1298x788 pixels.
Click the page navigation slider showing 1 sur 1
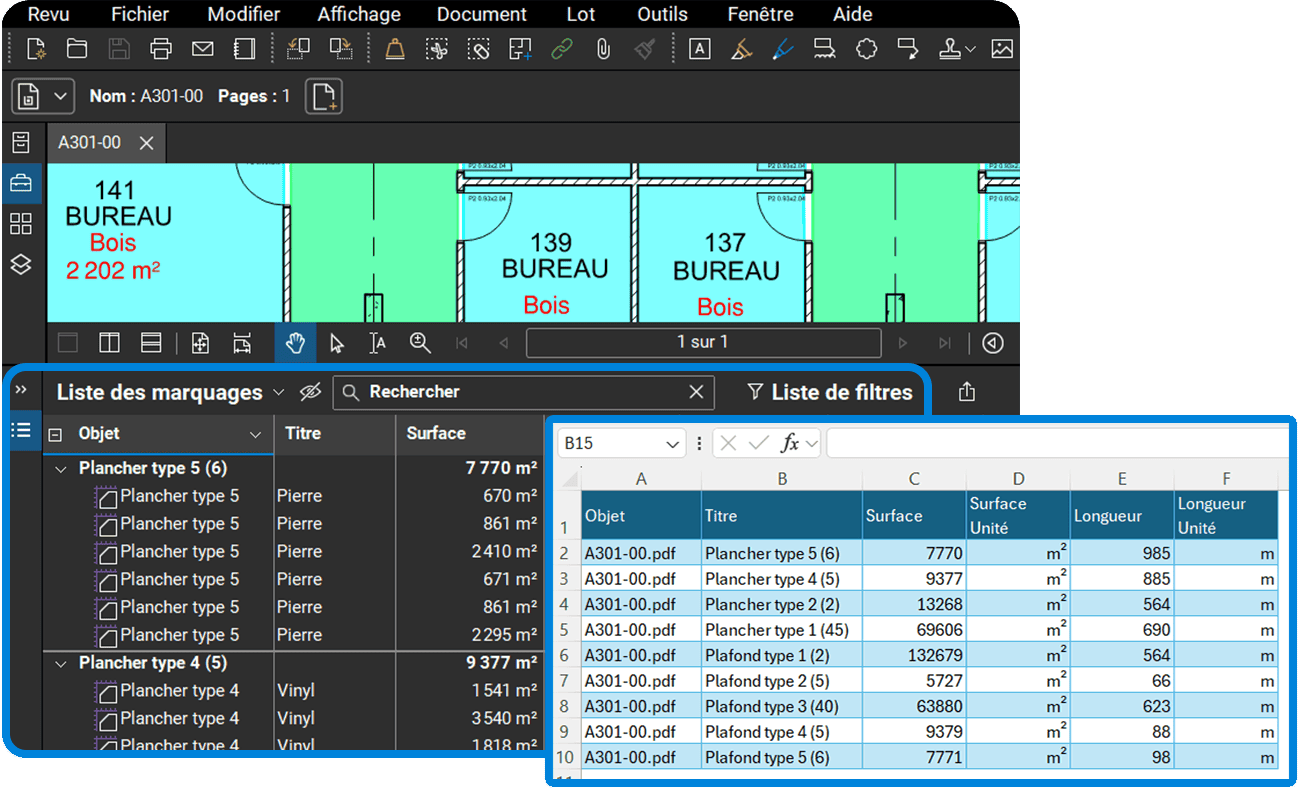[703, 342]
